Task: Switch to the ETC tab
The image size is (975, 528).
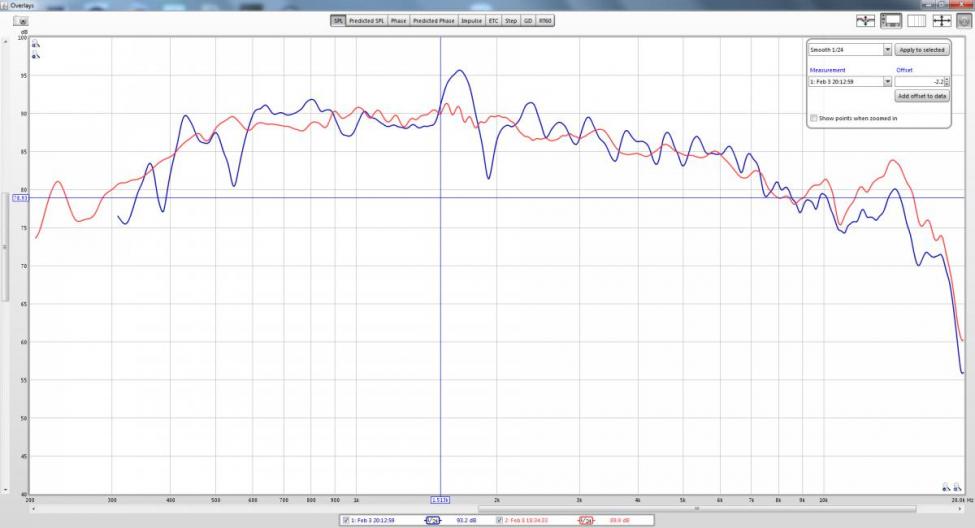Action: click(493, 21)
